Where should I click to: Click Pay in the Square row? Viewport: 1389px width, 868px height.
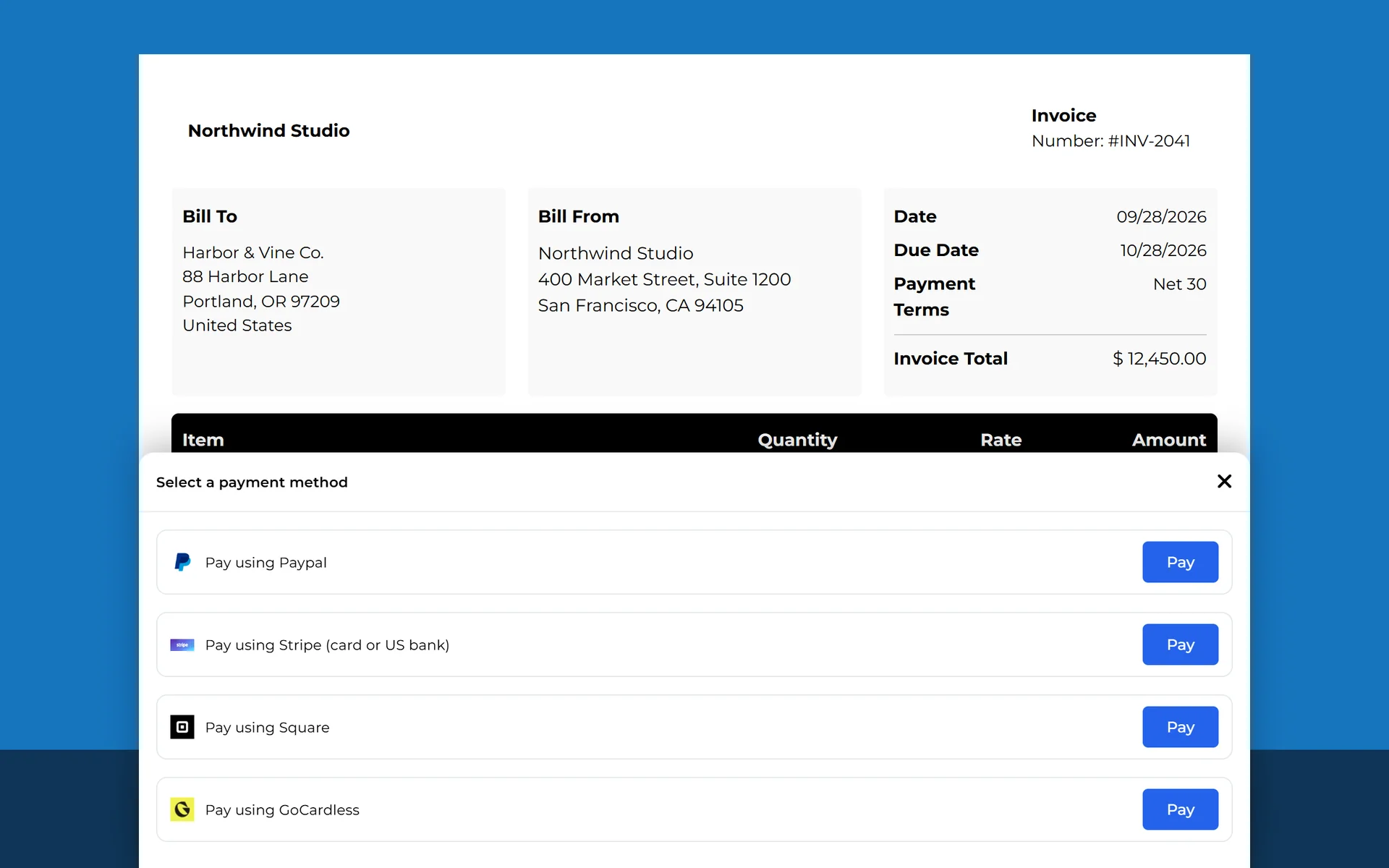pos(1180,727)
